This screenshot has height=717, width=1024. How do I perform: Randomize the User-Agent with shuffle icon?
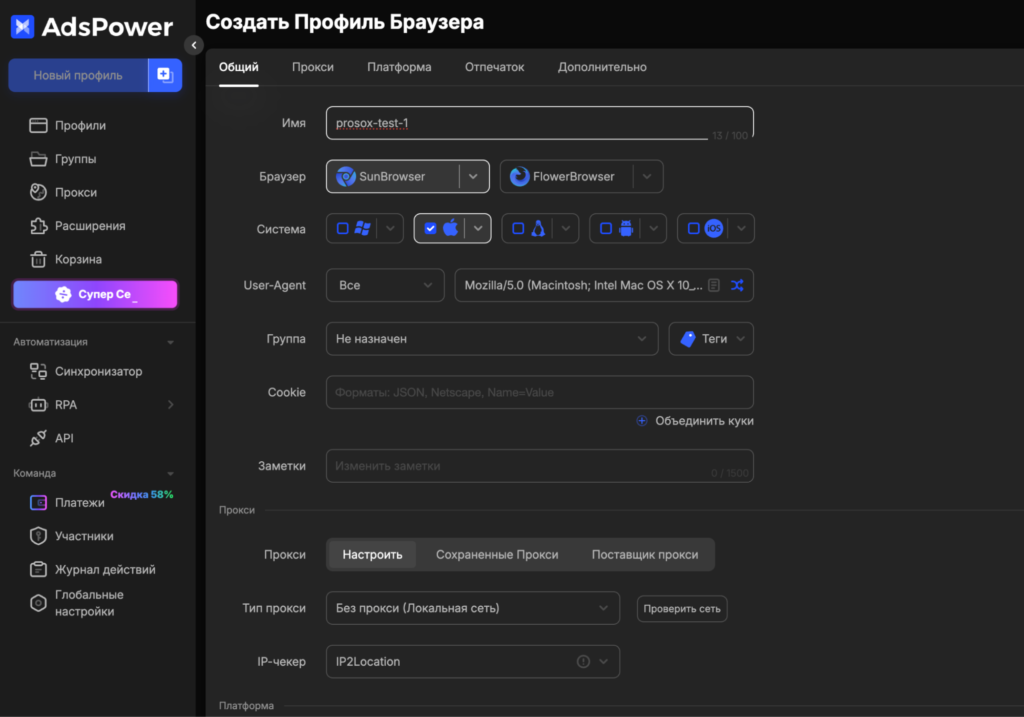(737, 285)
